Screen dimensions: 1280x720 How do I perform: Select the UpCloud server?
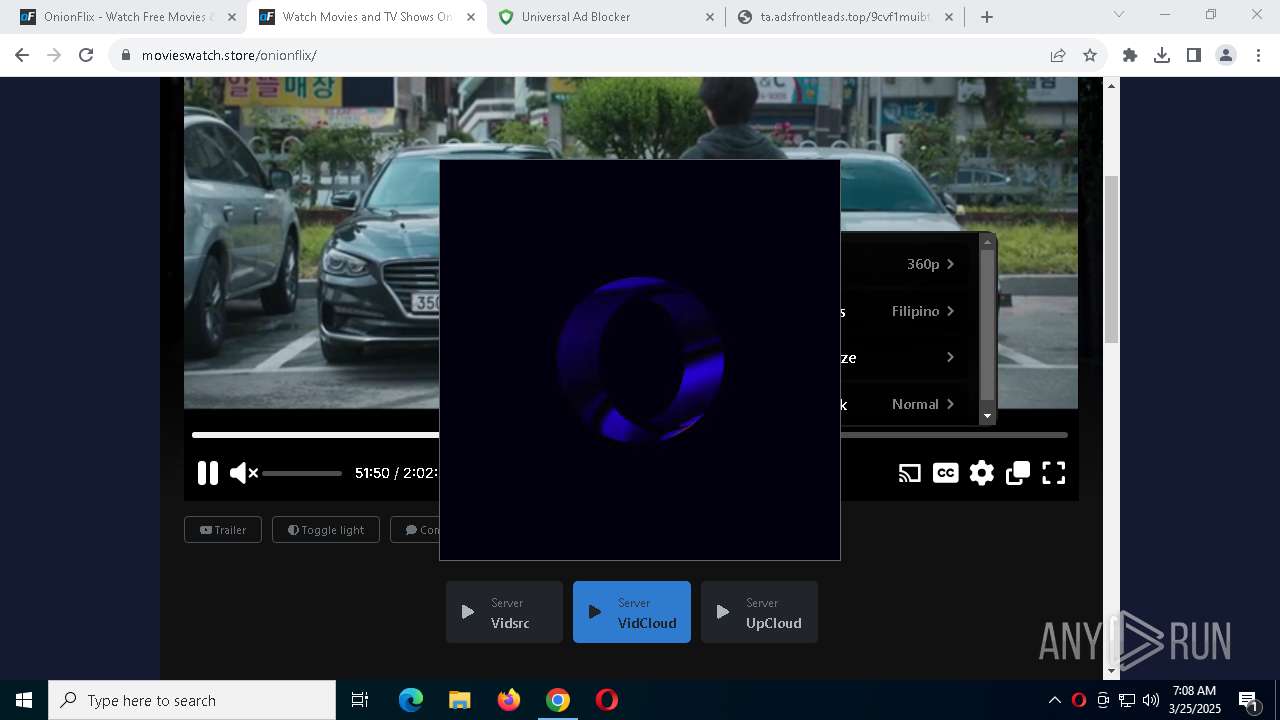[x=759, y=612]
